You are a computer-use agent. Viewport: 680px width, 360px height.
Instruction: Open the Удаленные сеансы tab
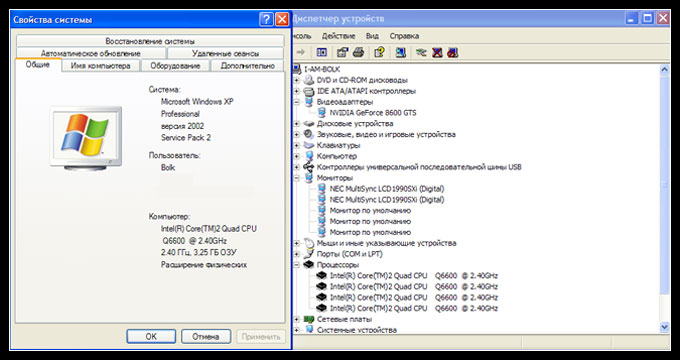click(x=226, y=53)
